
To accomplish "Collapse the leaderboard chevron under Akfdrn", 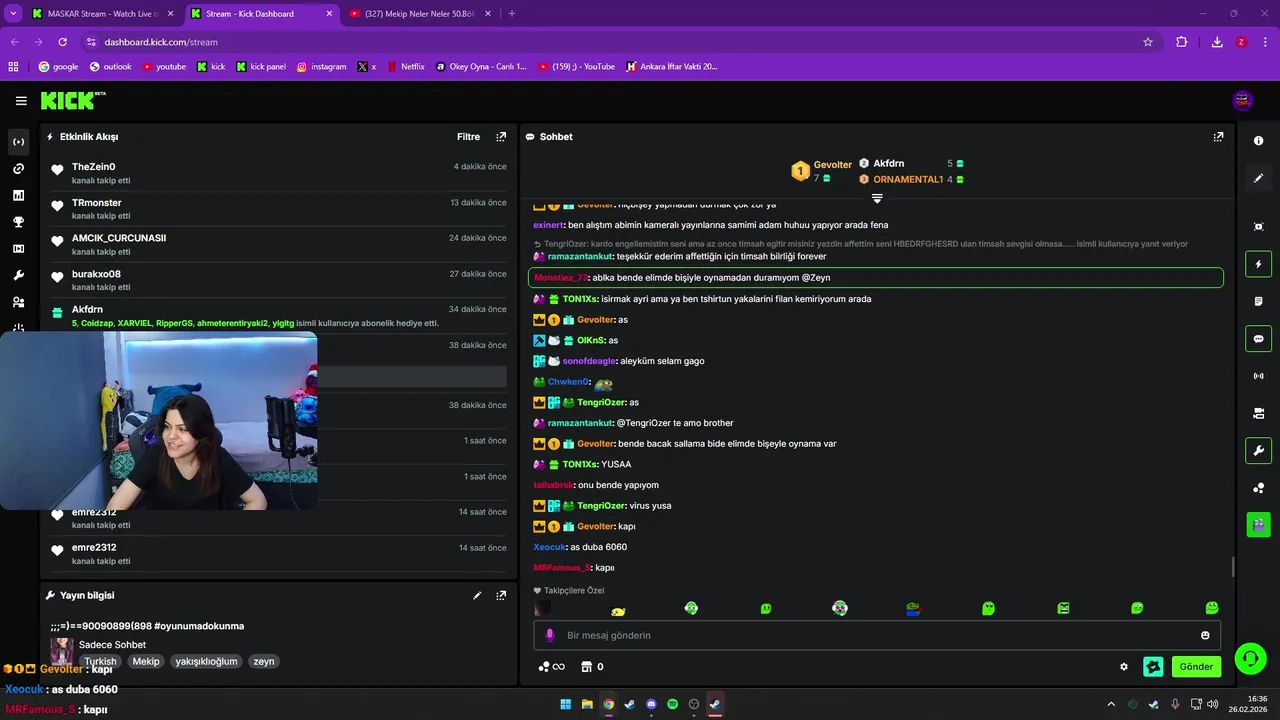I will (877, 198).
